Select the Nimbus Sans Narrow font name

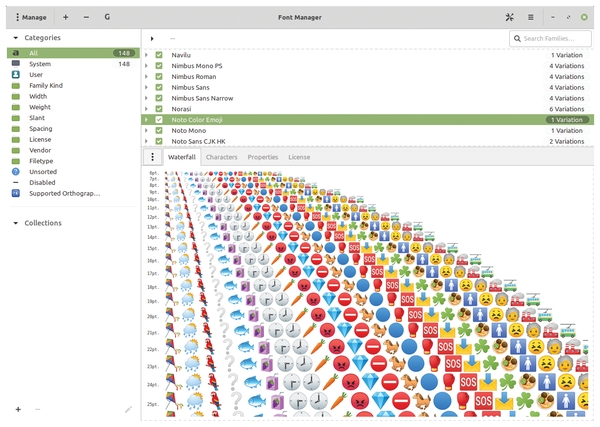coord(202,98)
